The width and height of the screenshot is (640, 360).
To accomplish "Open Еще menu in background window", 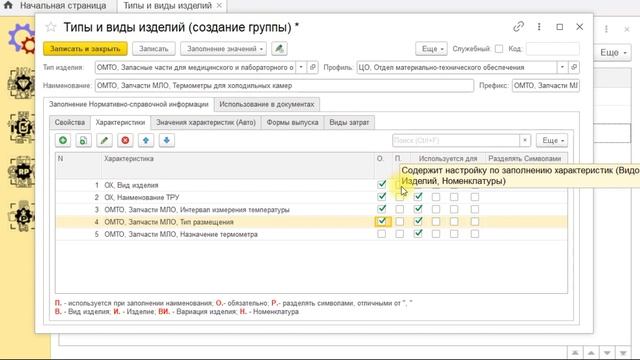I will (x=612, y=52).
